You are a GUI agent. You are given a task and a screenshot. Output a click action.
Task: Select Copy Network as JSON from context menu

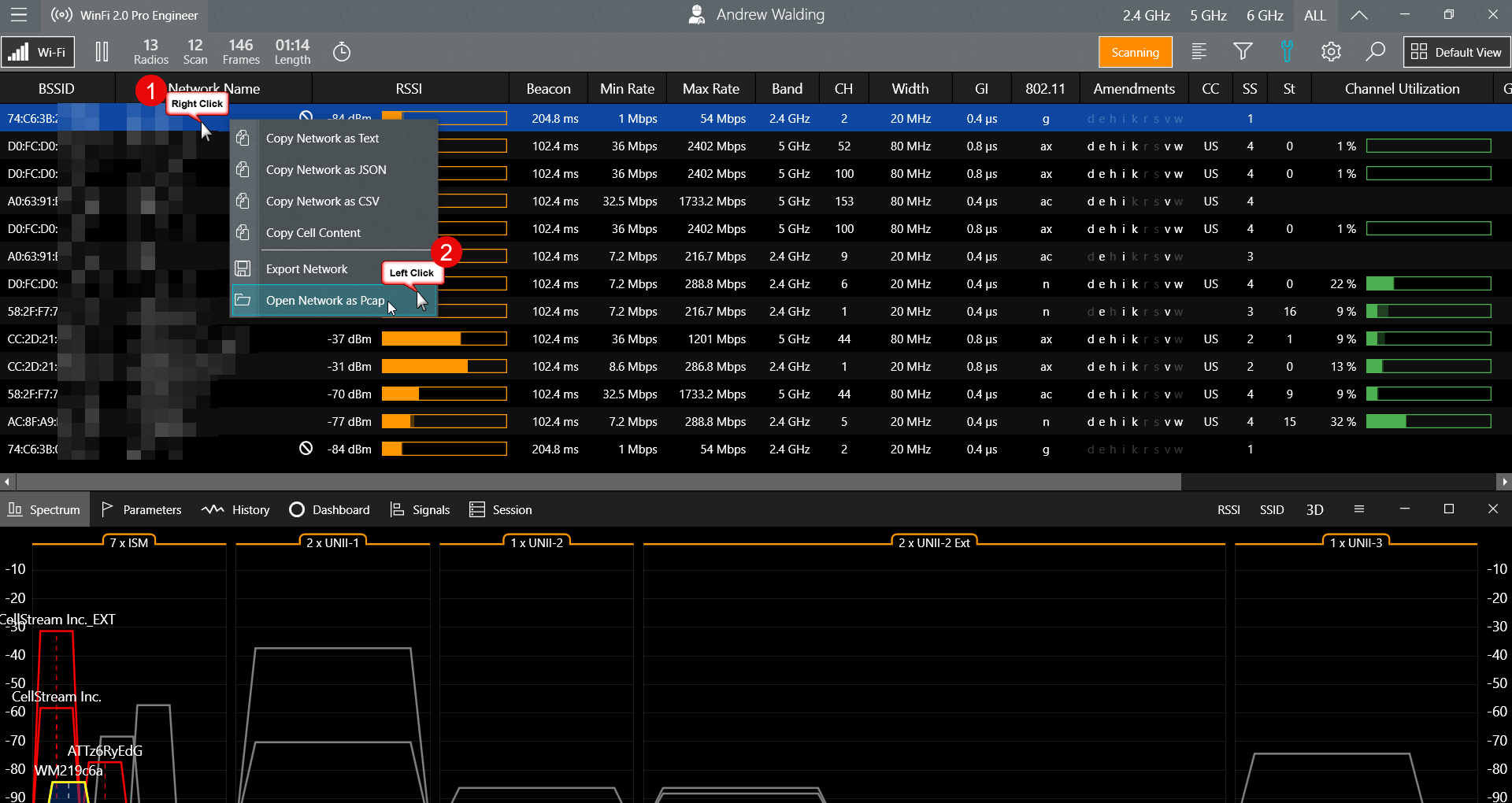pyautogui.click(x=325, y=169)
